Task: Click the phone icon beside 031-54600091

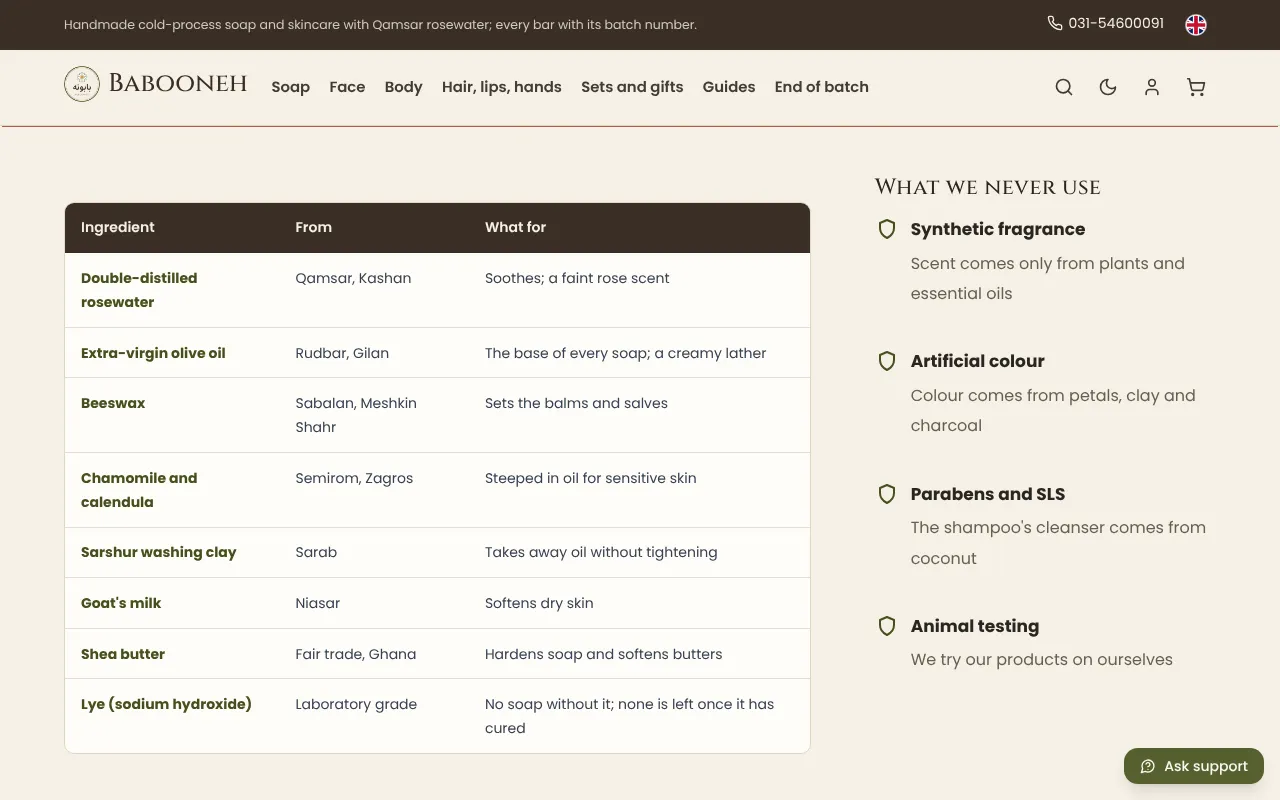Action: coord(1055,23)
